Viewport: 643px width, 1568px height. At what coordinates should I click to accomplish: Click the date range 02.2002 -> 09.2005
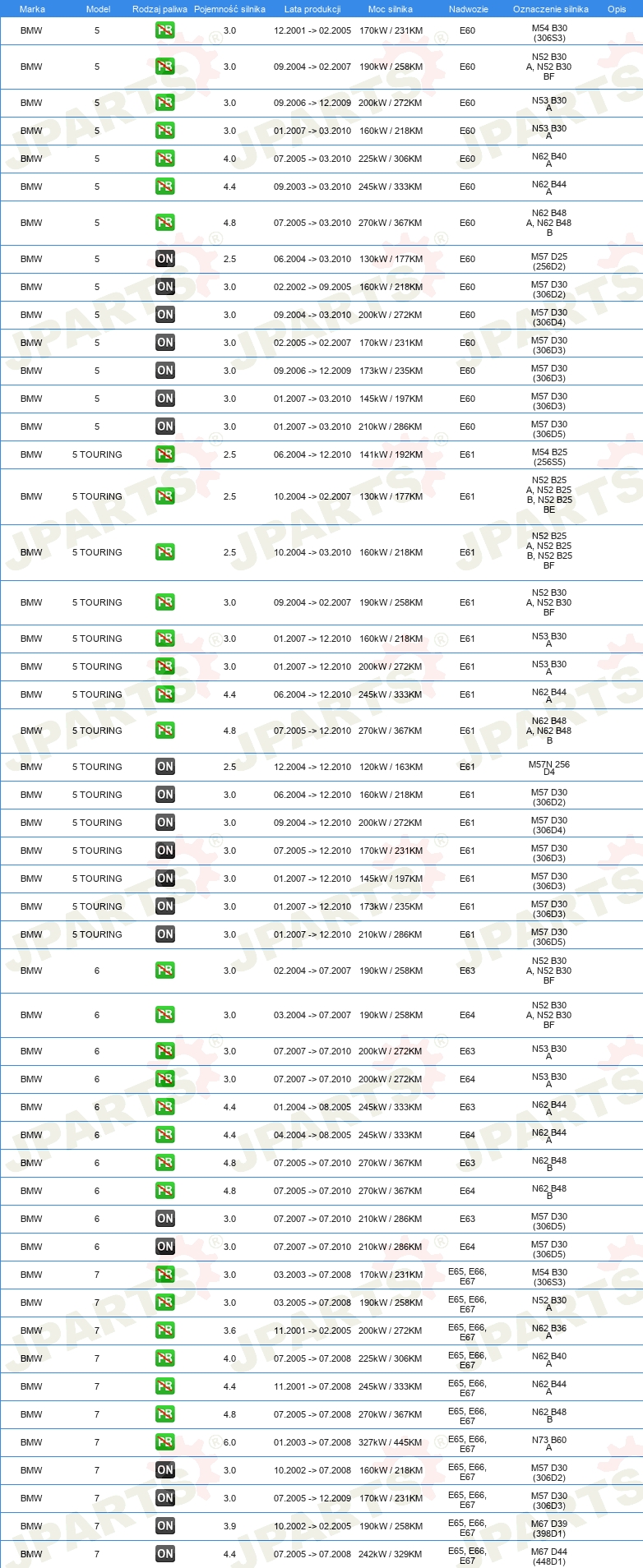click(312, 287)
